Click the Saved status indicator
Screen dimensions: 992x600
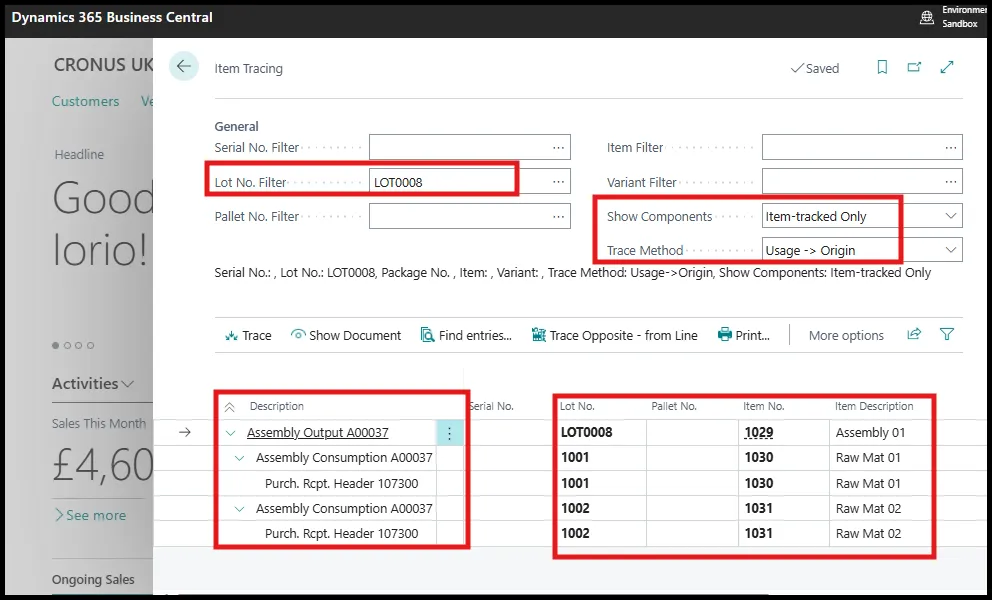coord(815,68)
